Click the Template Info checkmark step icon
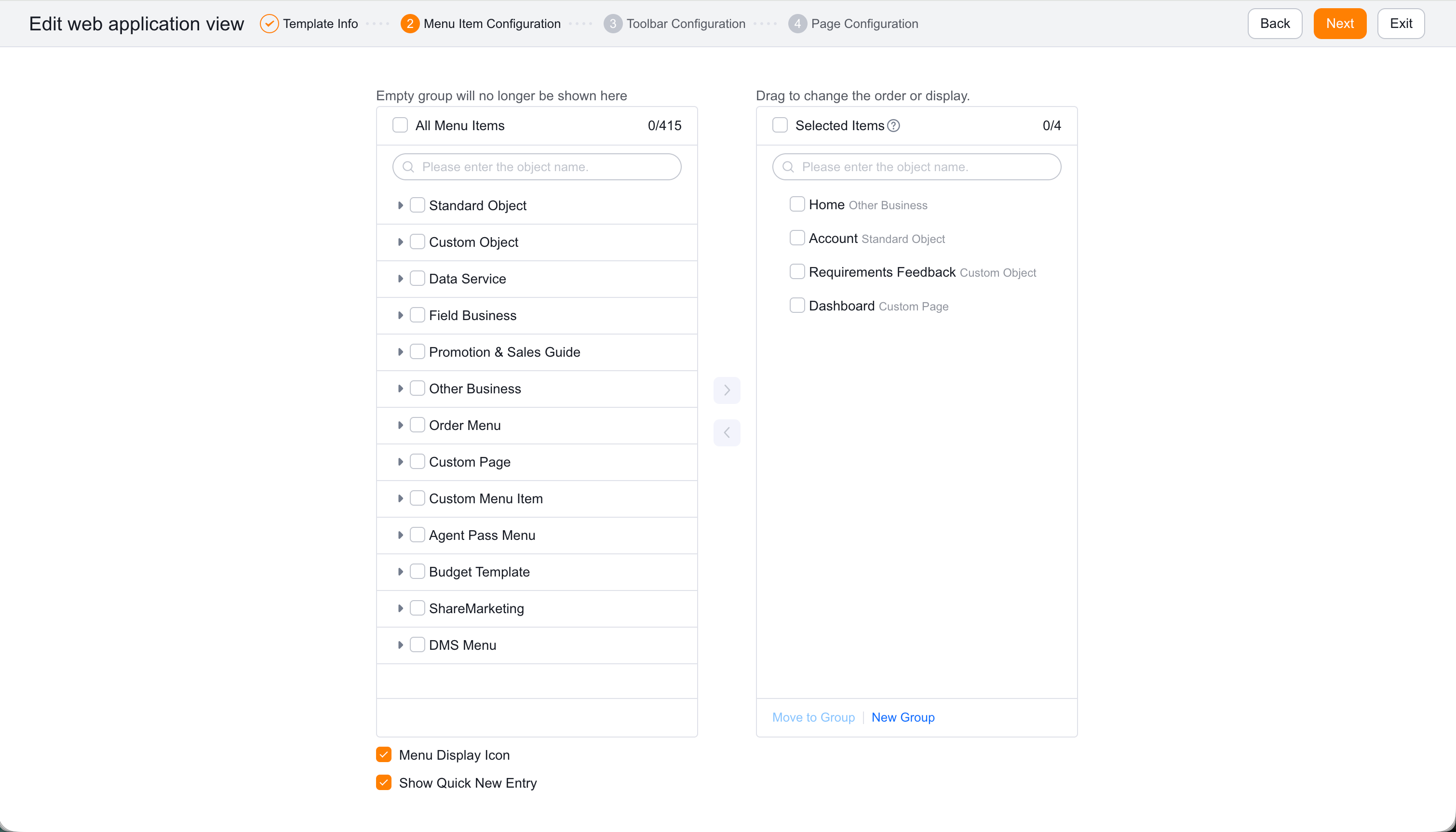Screen dimensions: 1456x832 click(269, 24)
